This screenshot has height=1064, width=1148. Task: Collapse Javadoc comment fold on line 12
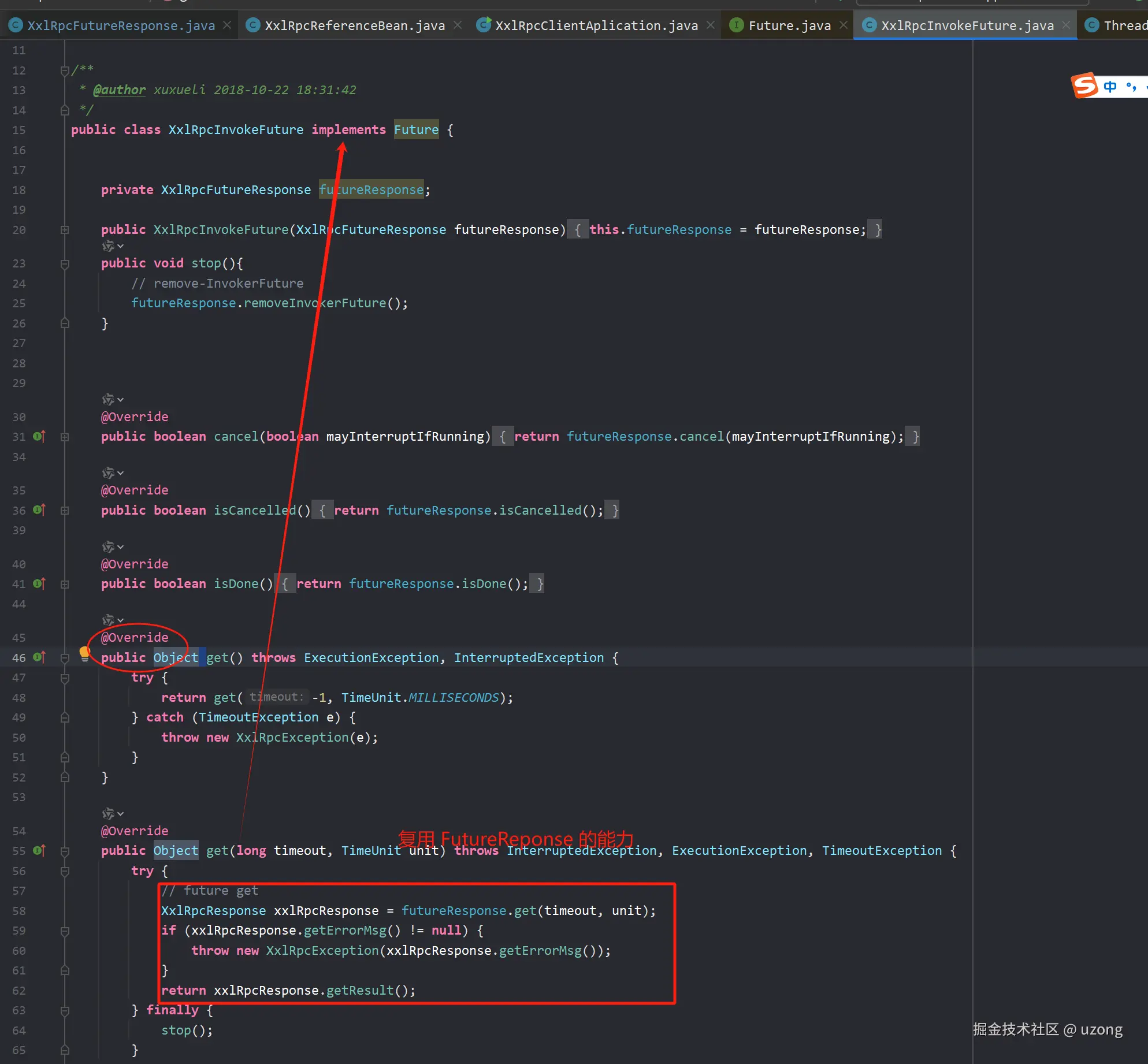pyautogui.click(x=65, y=70)
